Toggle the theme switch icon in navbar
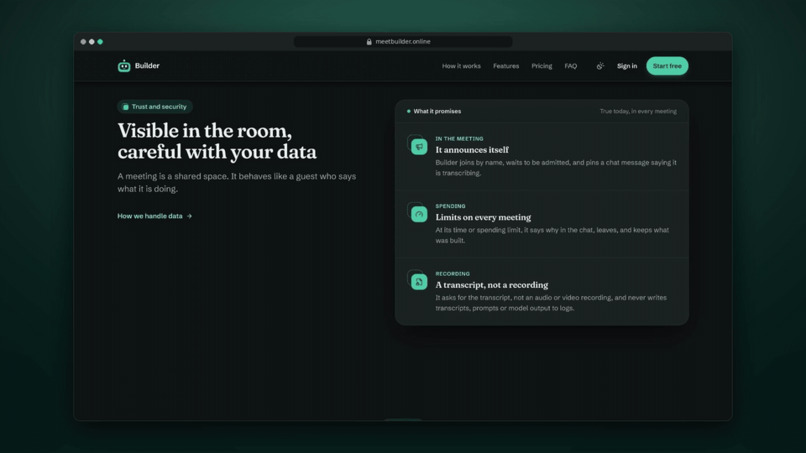This screenshot has height=453, width=806. point(600,66)
